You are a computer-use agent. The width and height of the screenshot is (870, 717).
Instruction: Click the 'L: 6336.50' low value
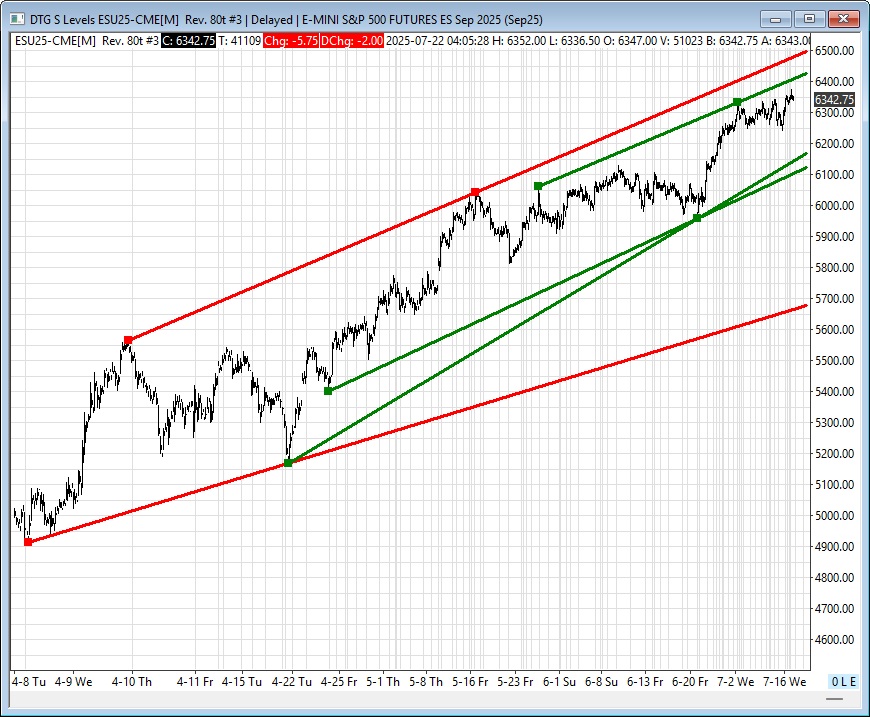tap(575, 41)
